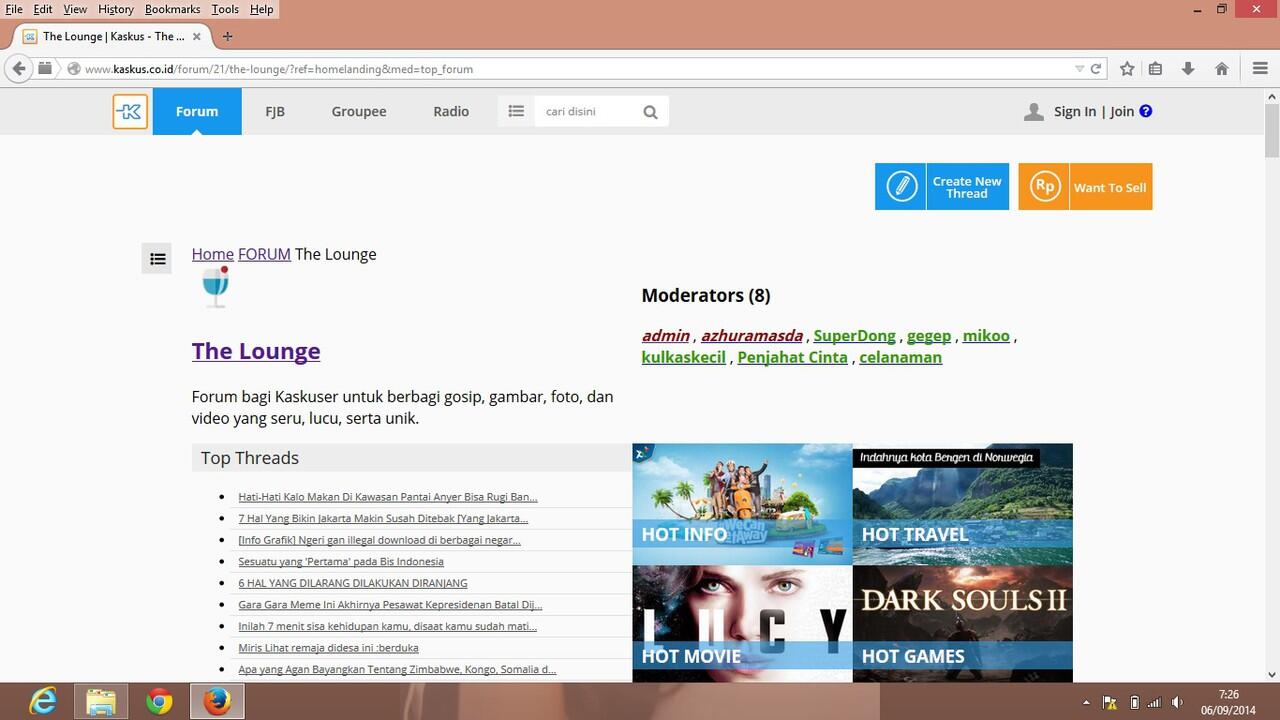Open moderator kulkaskecil profile

tap(684, 357)
